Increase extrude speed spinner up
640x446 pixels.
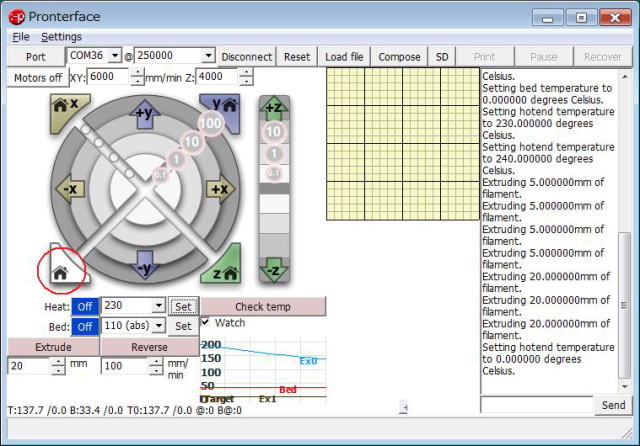[156, 362]
